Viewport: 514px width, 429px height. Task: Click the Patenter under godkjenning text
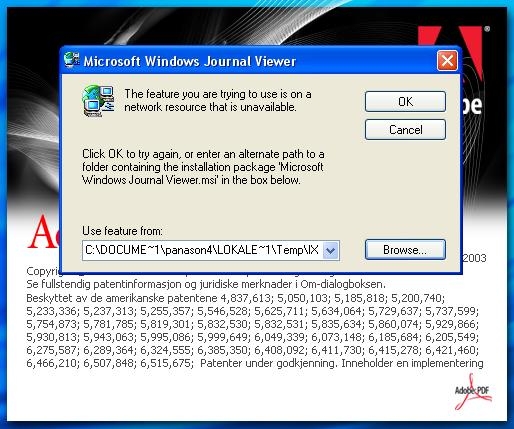coord(268,363)
